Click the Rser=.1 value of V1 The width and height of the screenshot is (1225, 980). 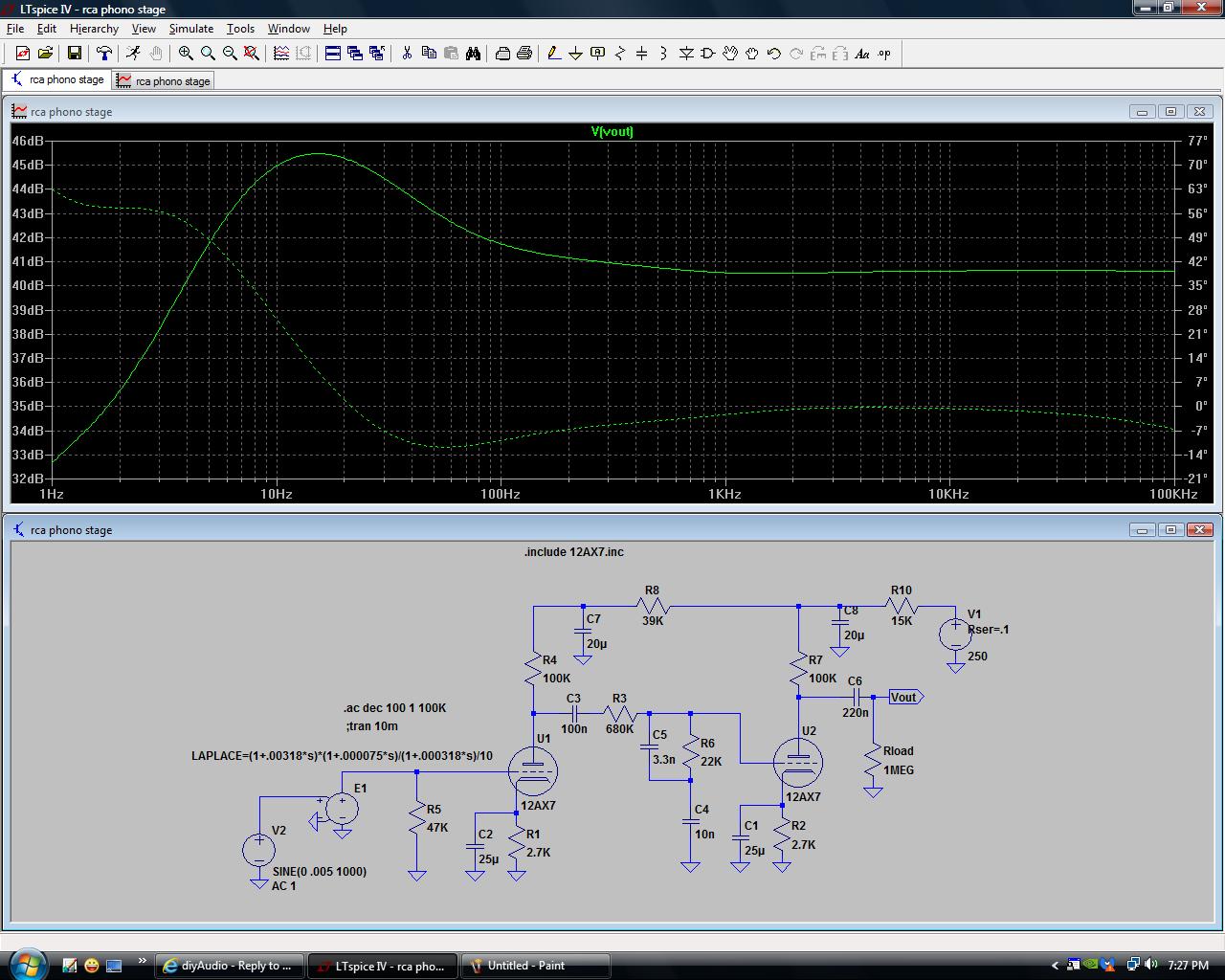[988, 630]
